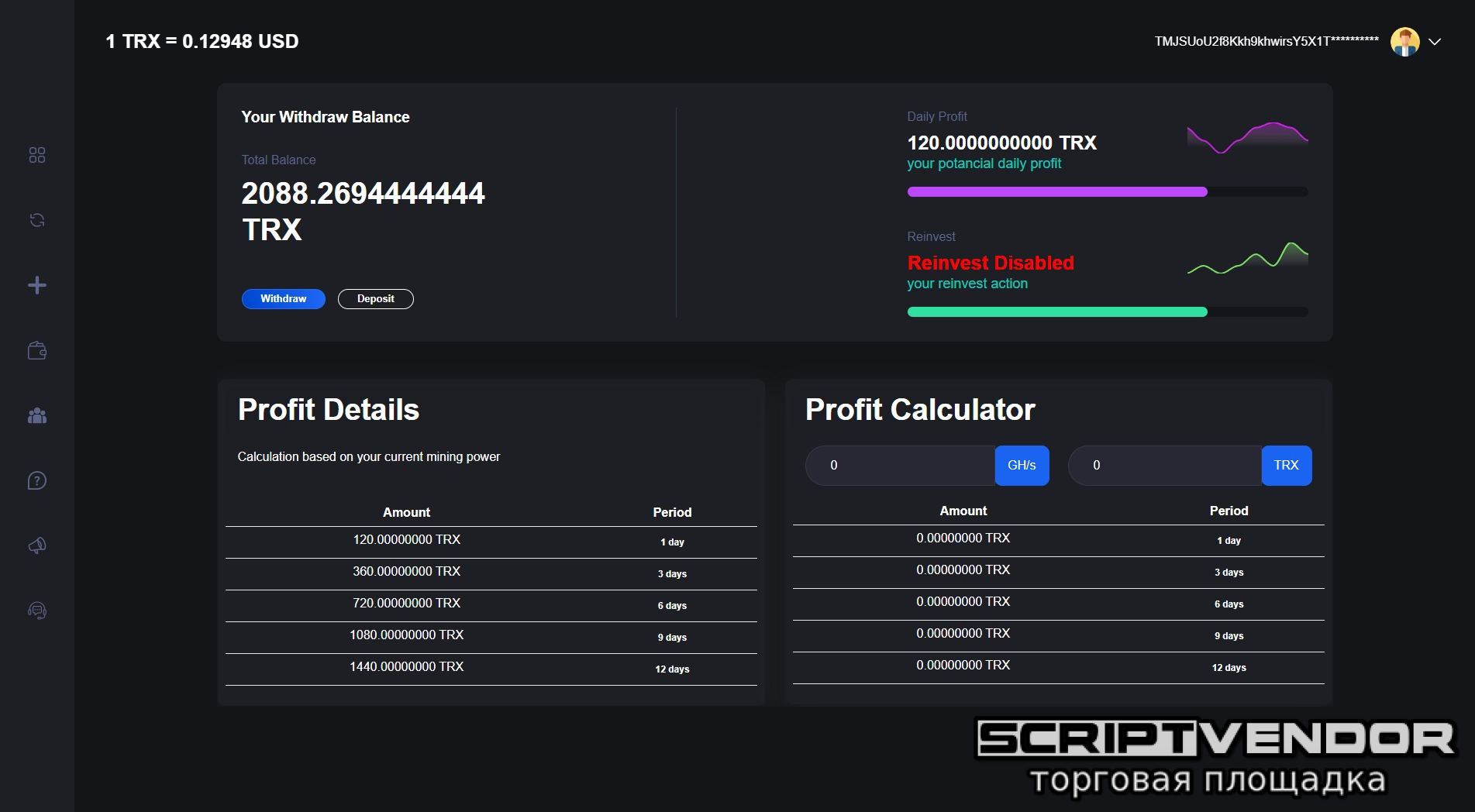
Task: Click '9 days' period in Profit Calculator
Action: (1229, 636)
